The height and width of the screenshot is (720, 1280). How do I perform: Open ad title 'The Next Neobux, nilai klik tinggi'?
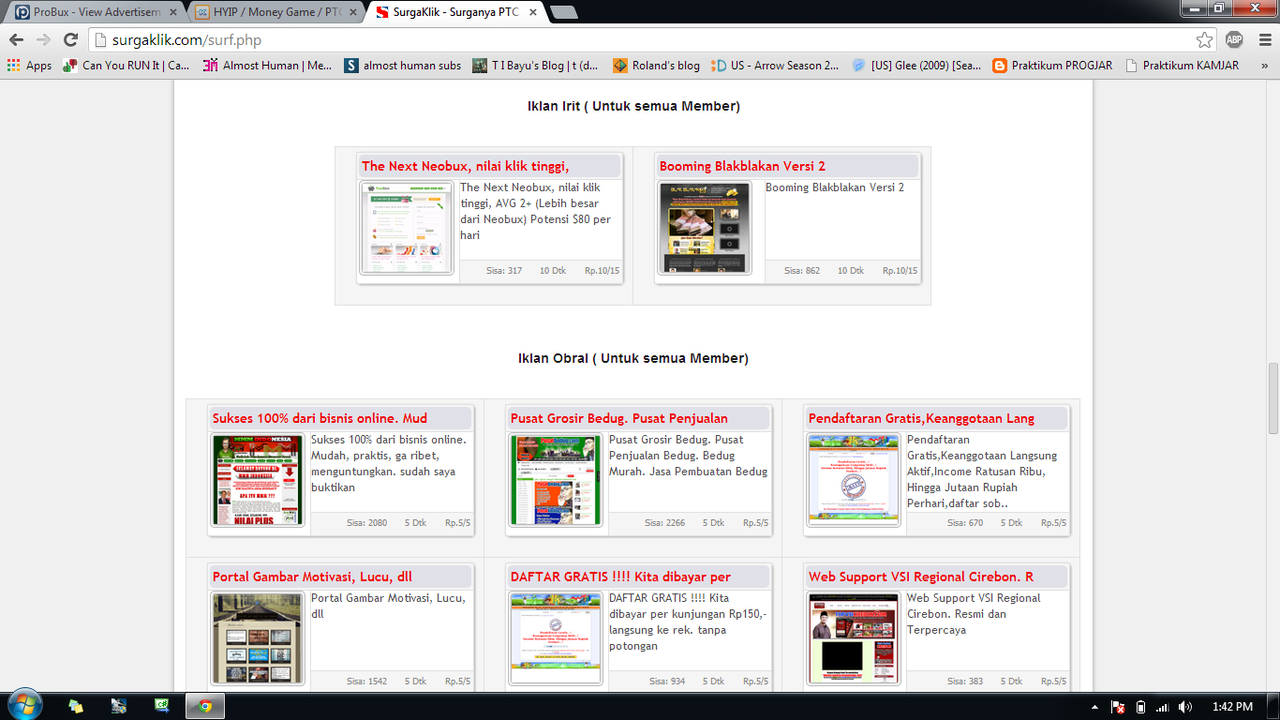(x=466, y=166)
